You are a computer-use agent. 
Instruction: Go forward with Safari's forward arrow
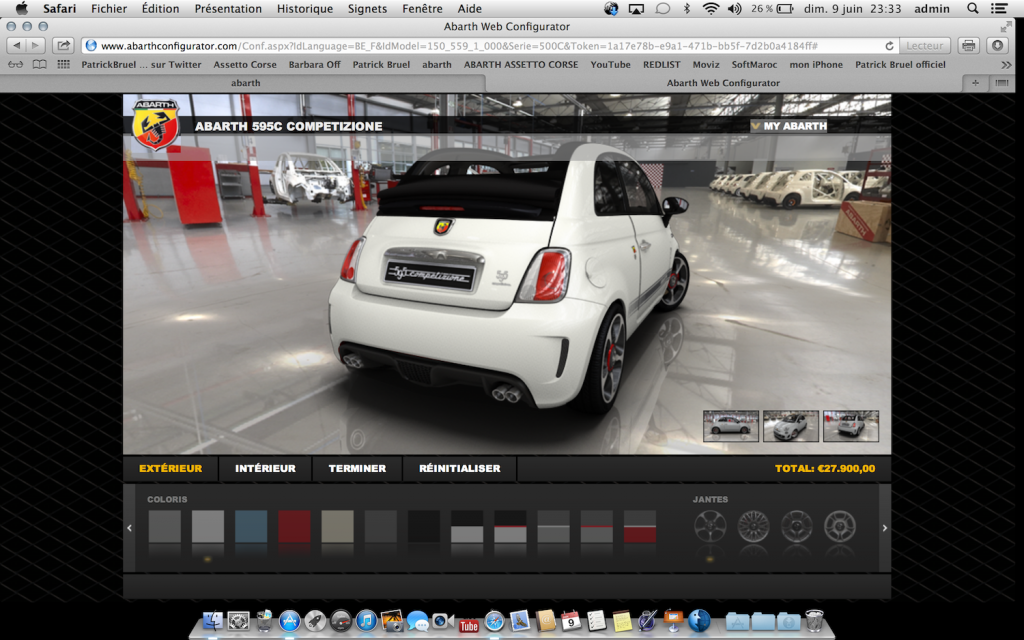tap(35, 46)
